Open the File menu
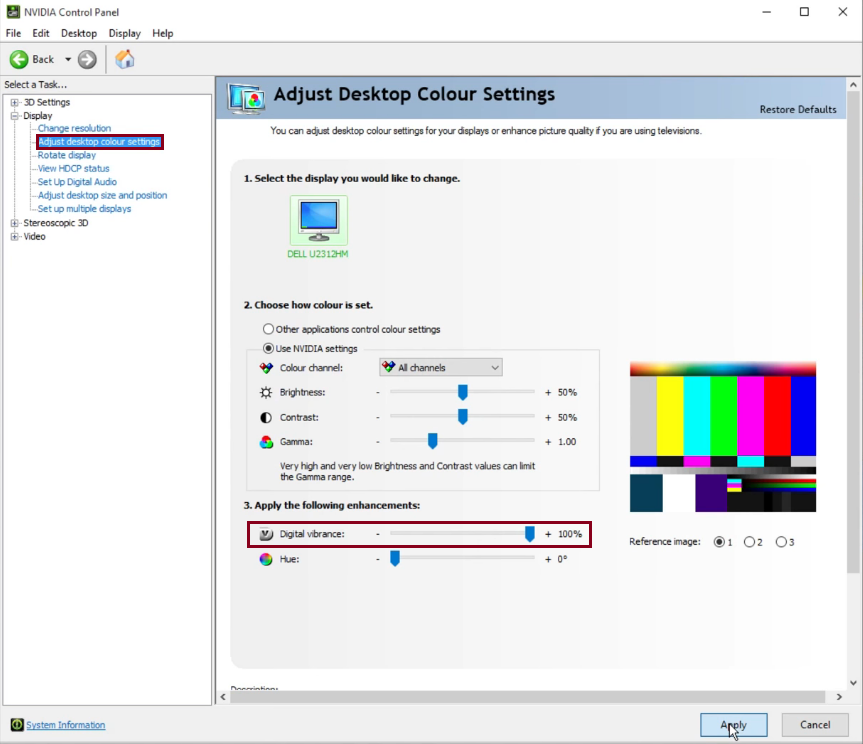The image size is (863, 744). [13, 33]
